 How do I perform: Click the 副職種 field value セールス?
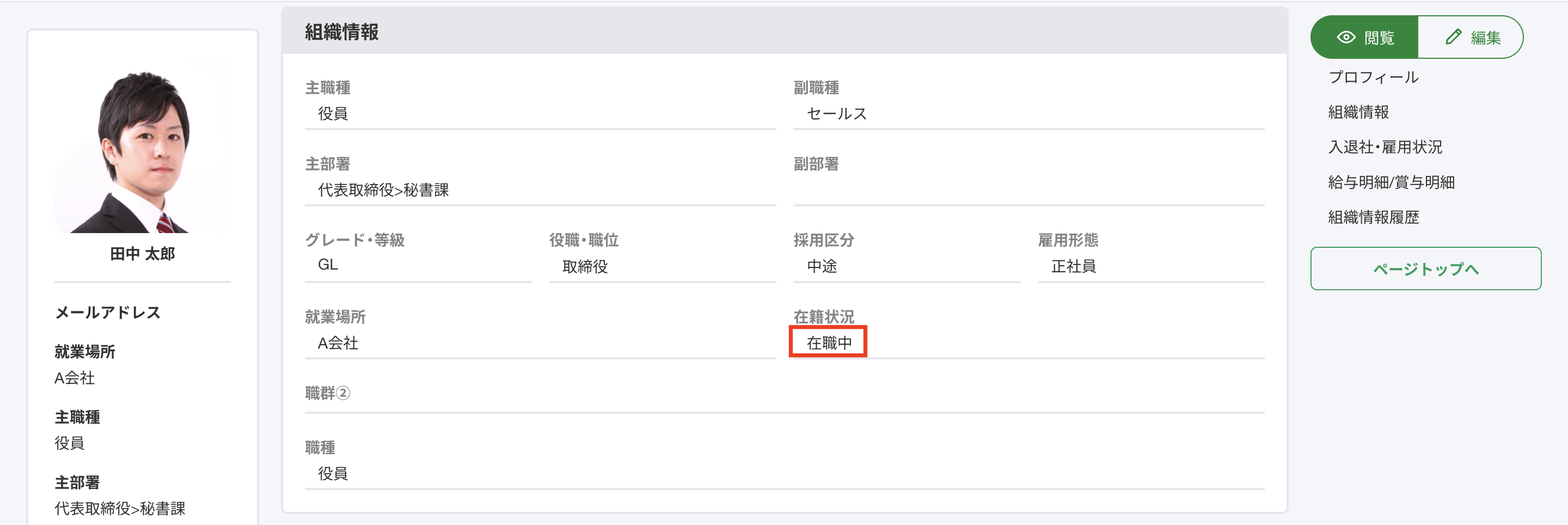(836, 114)
